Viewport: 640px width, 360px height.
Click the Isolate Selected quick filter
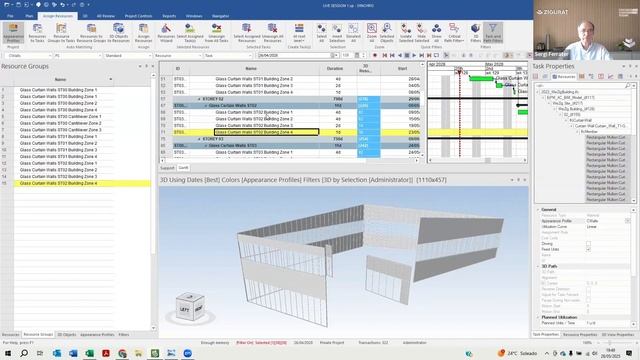pos(406,33)
